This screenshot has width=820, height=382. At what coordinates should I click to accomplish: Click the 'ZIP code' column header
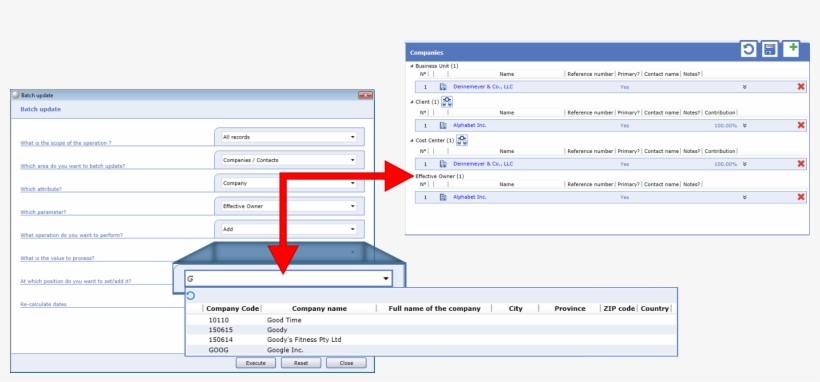[x=619, y=309]
